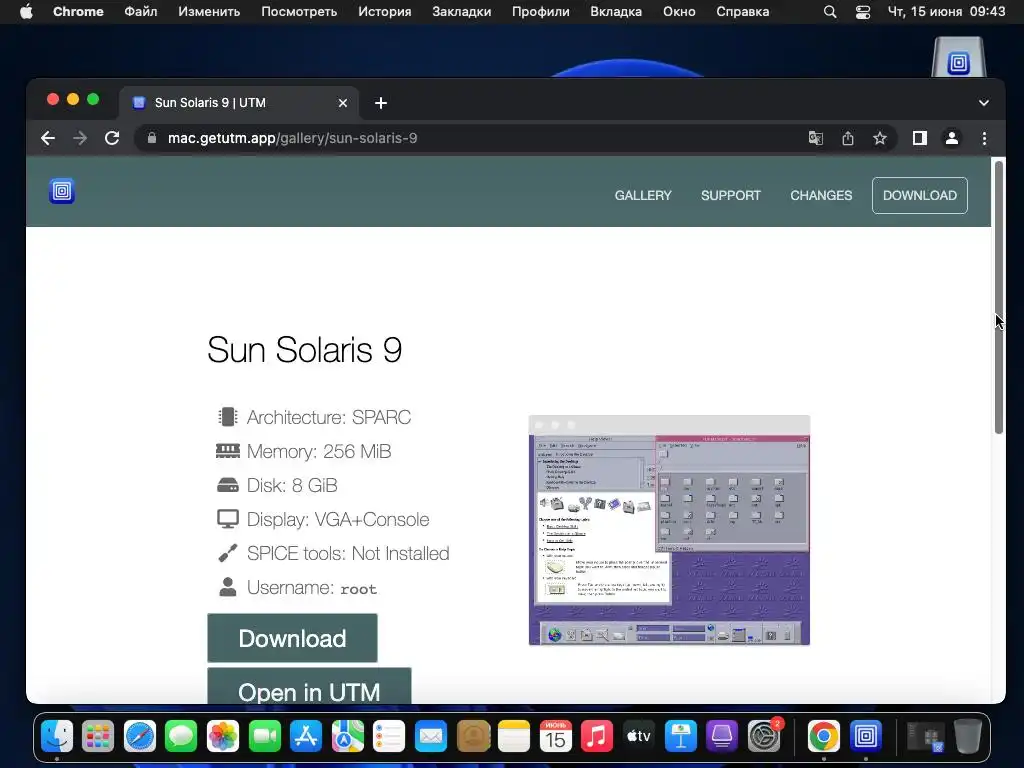Open Apple TV in the Dock
This screenshot has width=1024, height=768.
tap(639, 737)
